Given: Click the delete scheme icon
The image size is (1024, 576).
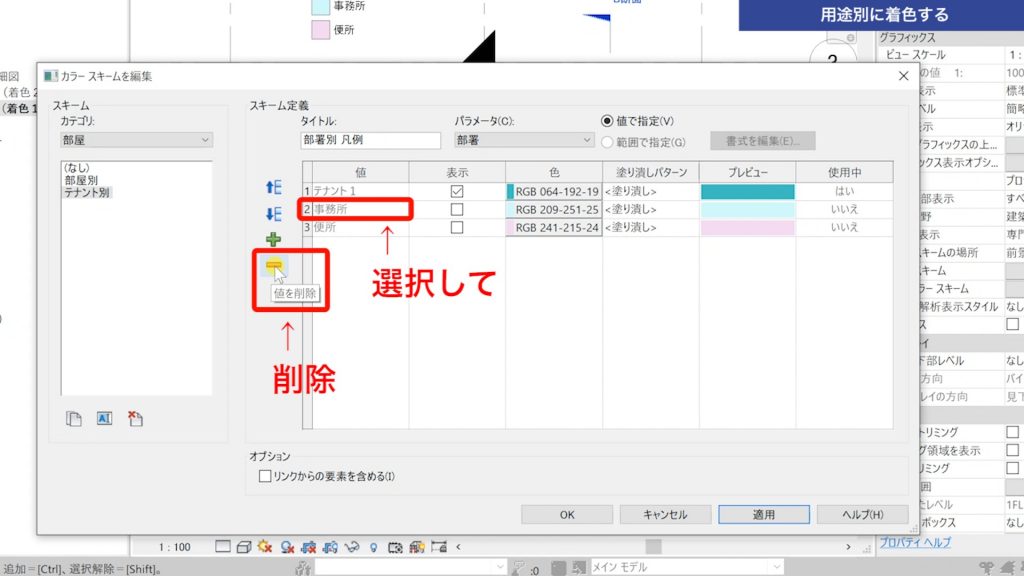Looking at the screenshot, I should [135, 418].
